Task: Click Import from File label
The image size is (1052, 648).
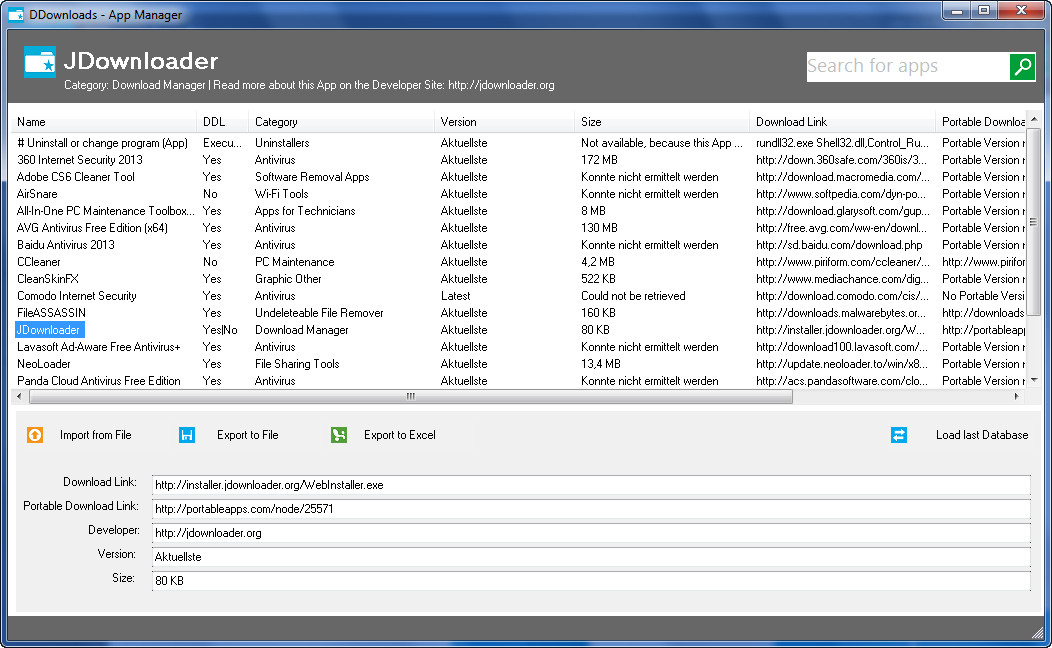Action: point(95,435)
